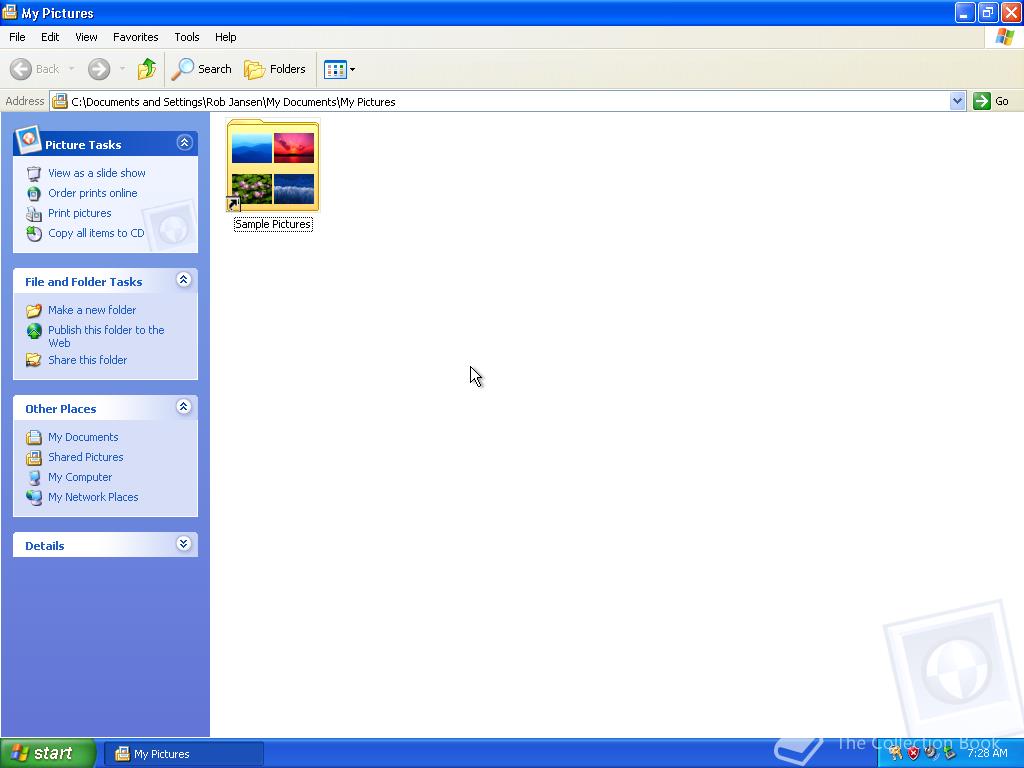This screenshot has width=1024, height=768.
Task: Click the Shared Pictures folder icon
Action: [x=34, y=457]
